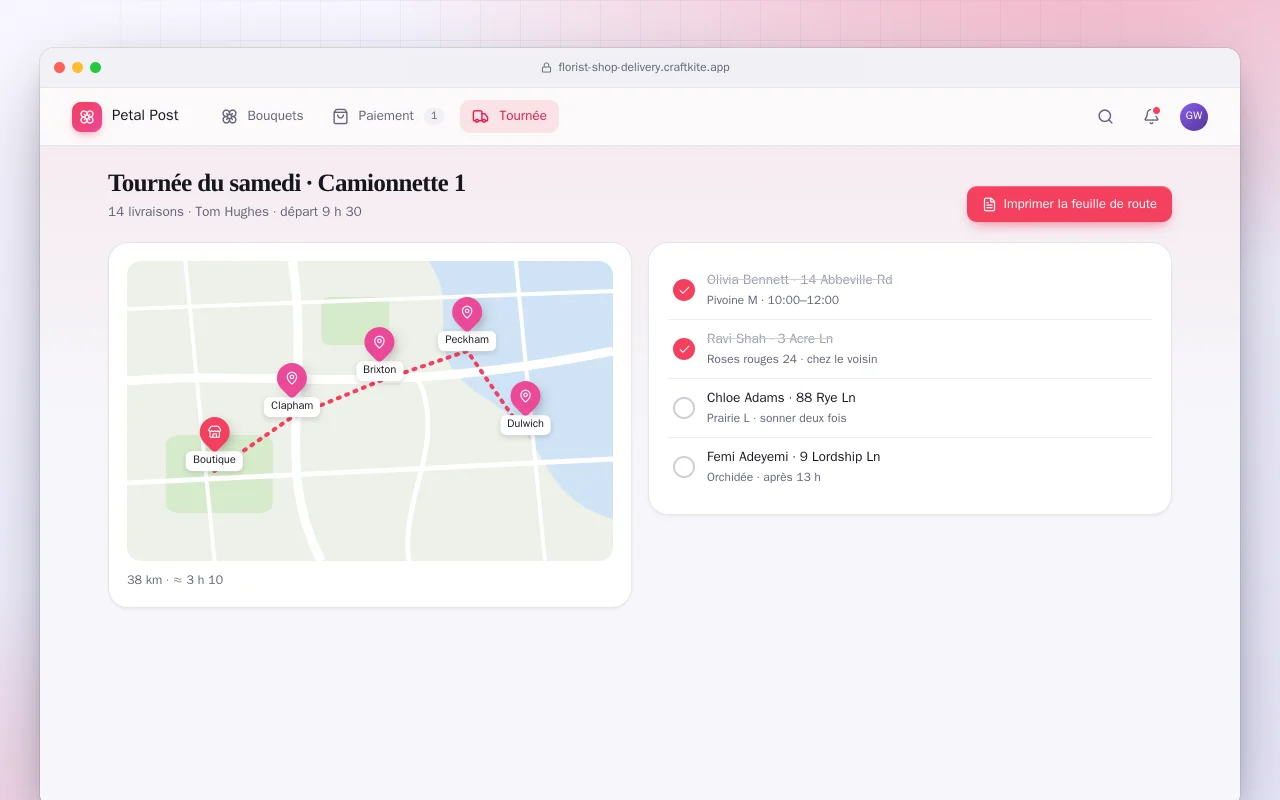Click the "Tournée du samedi · Camionnette 1" heading

click(287, 183)
